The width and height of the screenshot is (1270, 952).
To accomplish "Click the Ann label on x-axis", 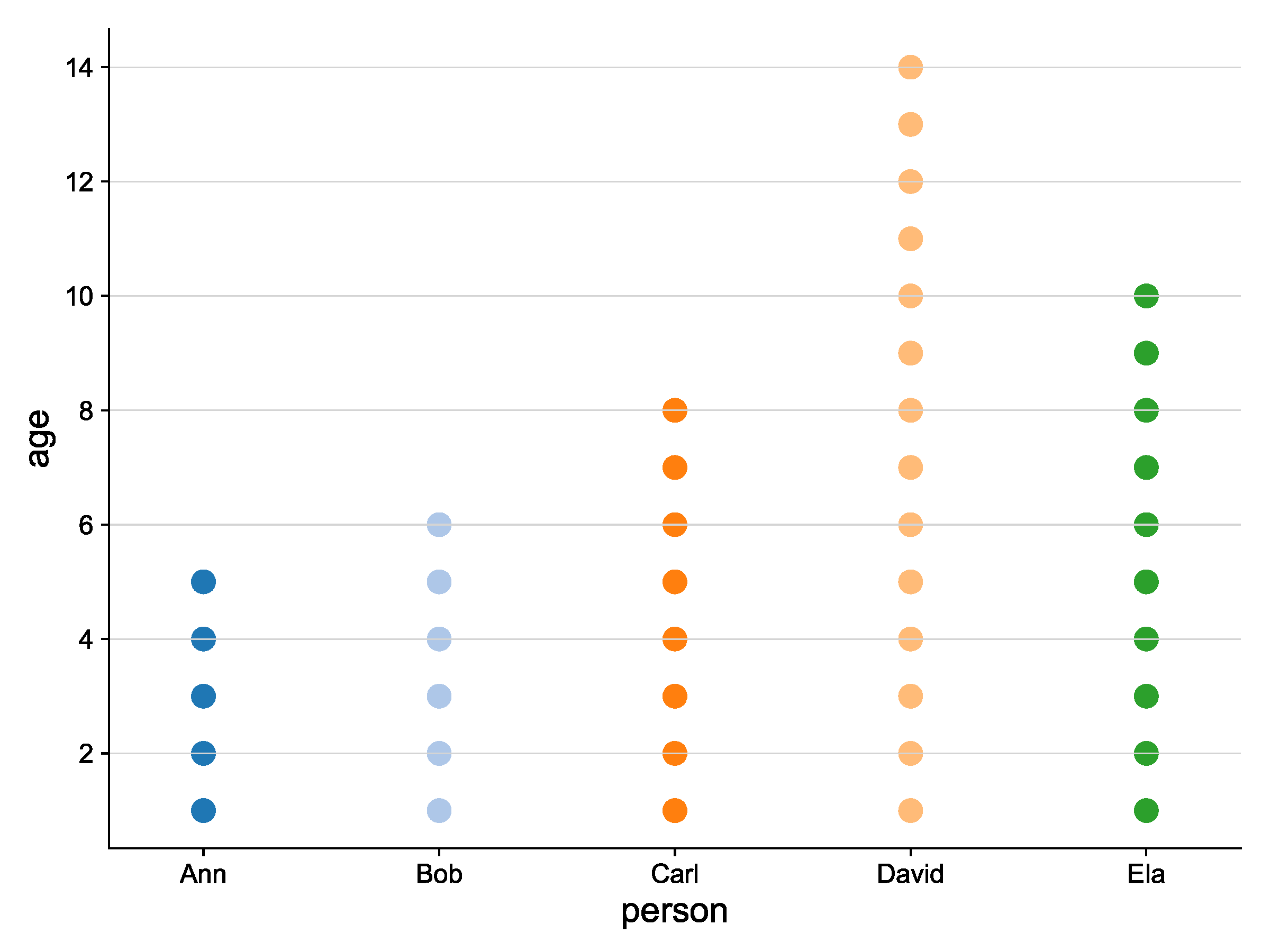I will click(203, 875).
